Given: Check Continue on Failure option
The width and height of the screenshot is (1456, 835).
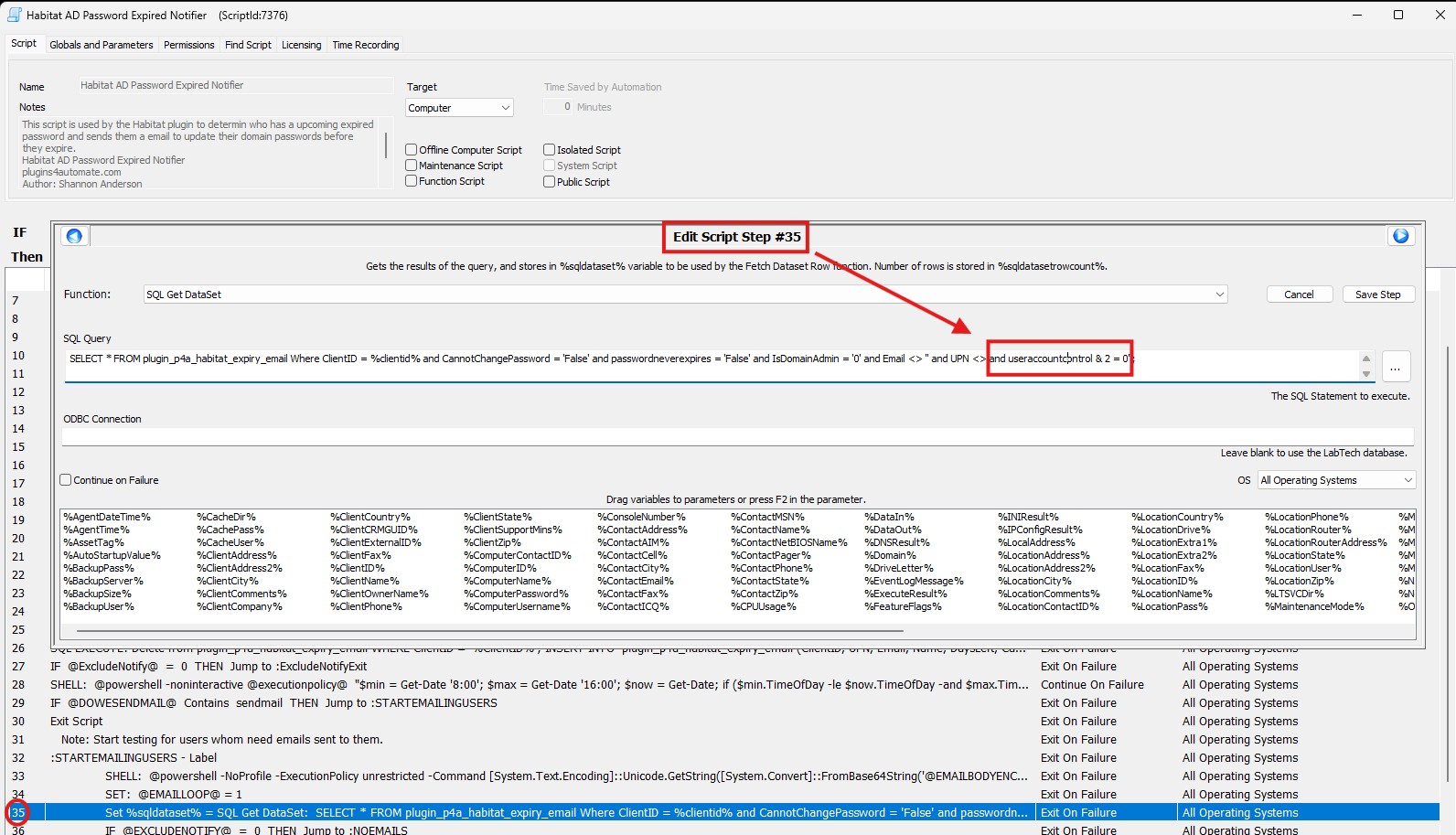Looking at the screenshot, I should point(66,480).
